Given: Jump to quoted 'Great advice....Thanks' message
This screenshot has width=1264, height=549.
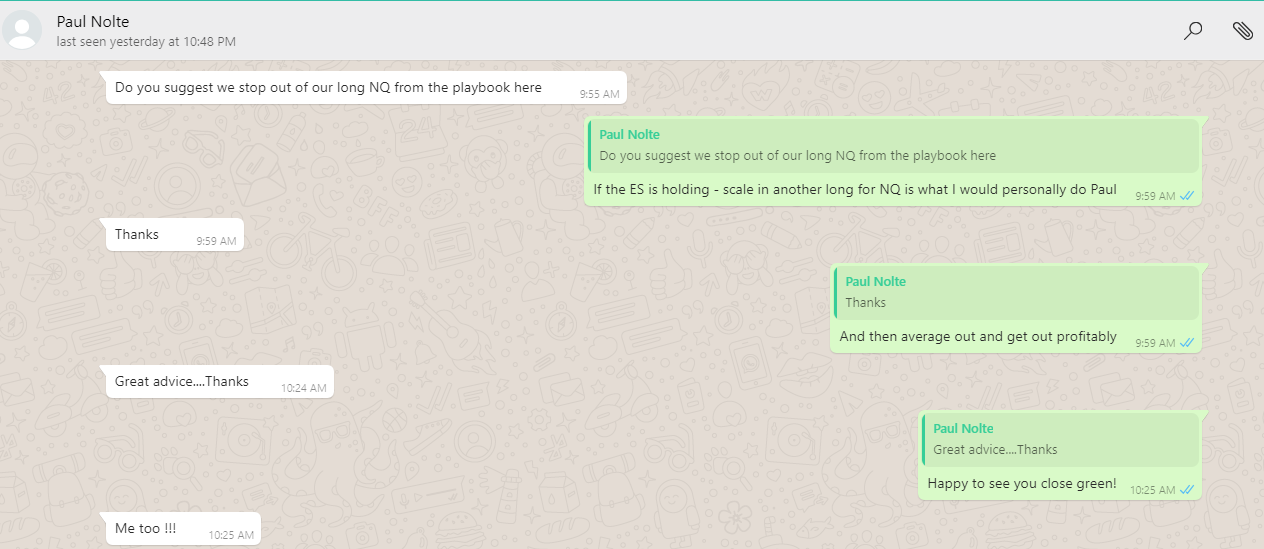Looking at the screenshot, I should click(1059, 440).
